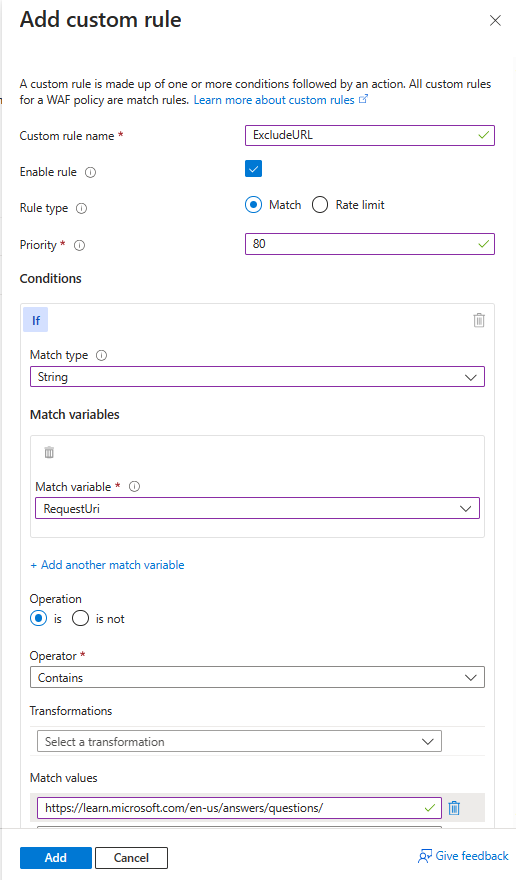Image resolution: width=516 pixels, height=880 pixels.
Task: Expand the RequestUri match variable dropdown
Action: pyautogui.click(x=257, y=508)
